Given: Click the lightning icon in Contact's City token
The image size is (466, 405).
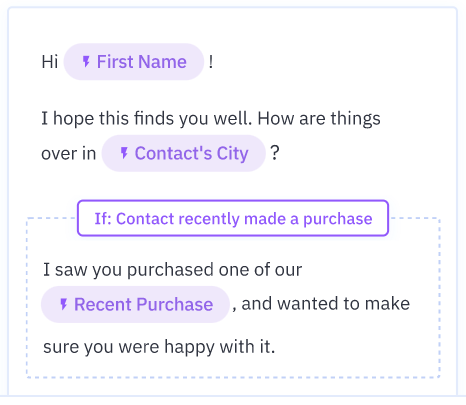Looking at the screenshot, I should point(124,153).
